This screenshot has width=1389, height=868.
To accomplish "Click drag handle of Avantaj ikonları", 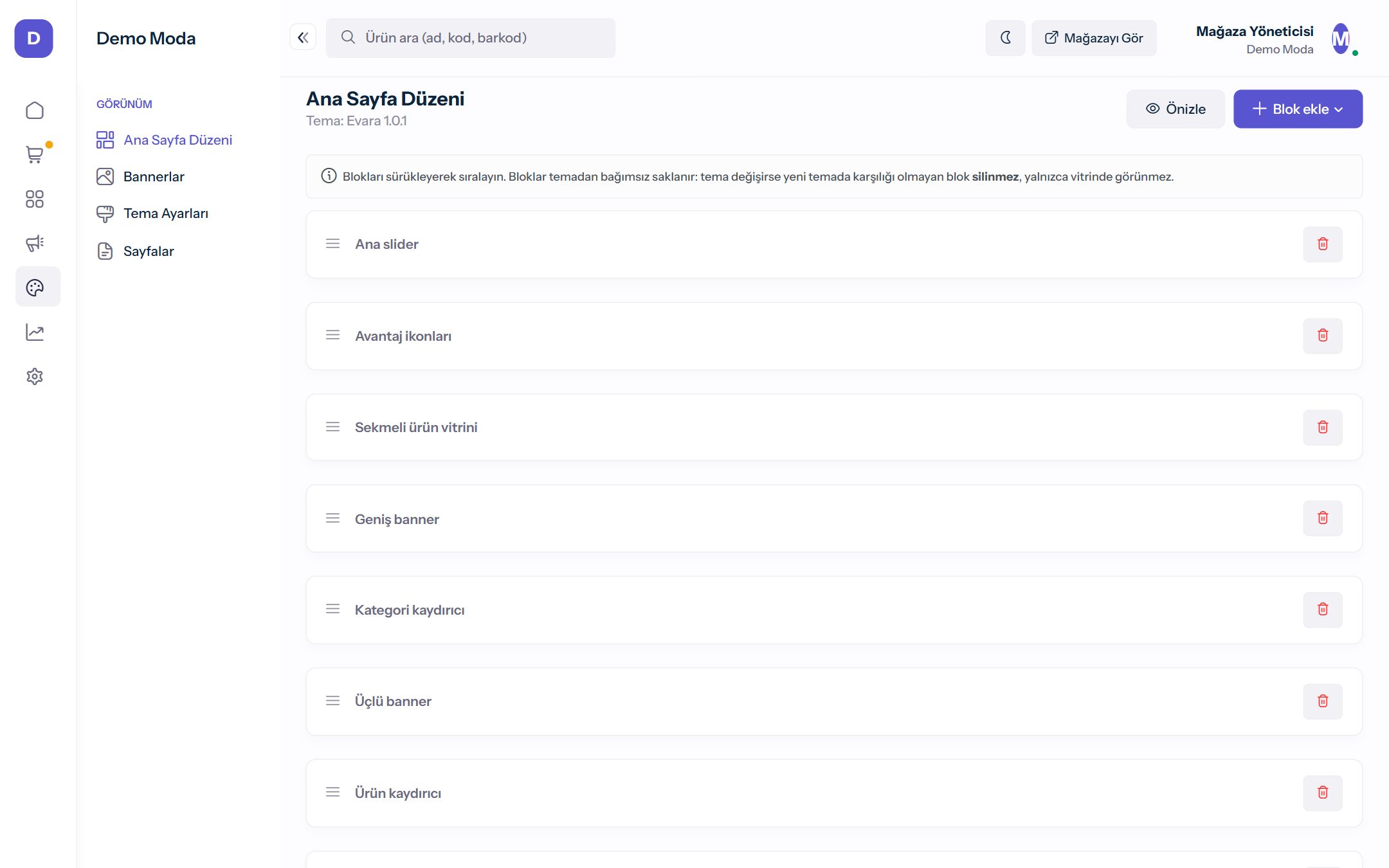I will 332,335.
